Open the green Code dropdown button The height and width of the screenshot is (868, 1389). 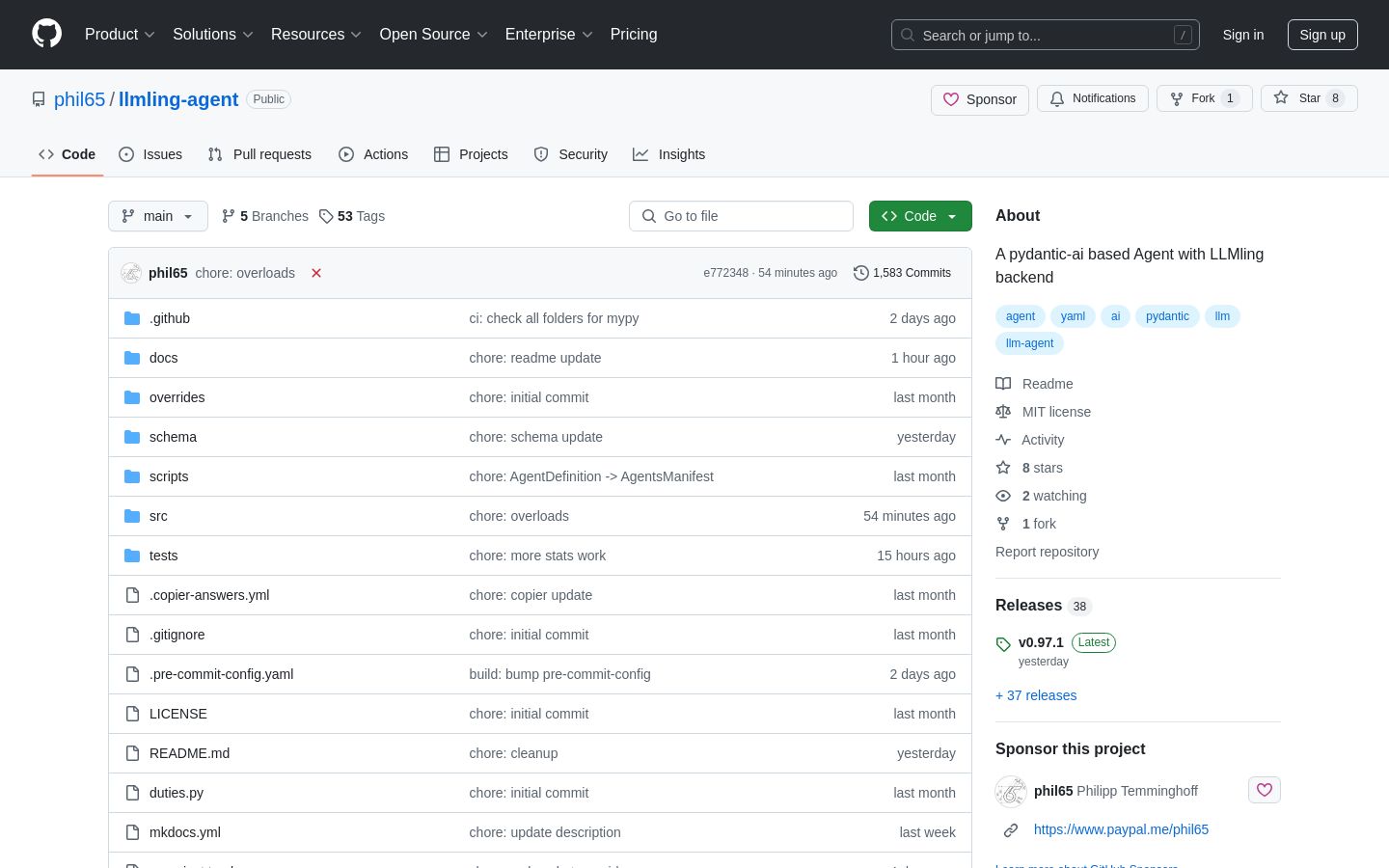[920, 216]
